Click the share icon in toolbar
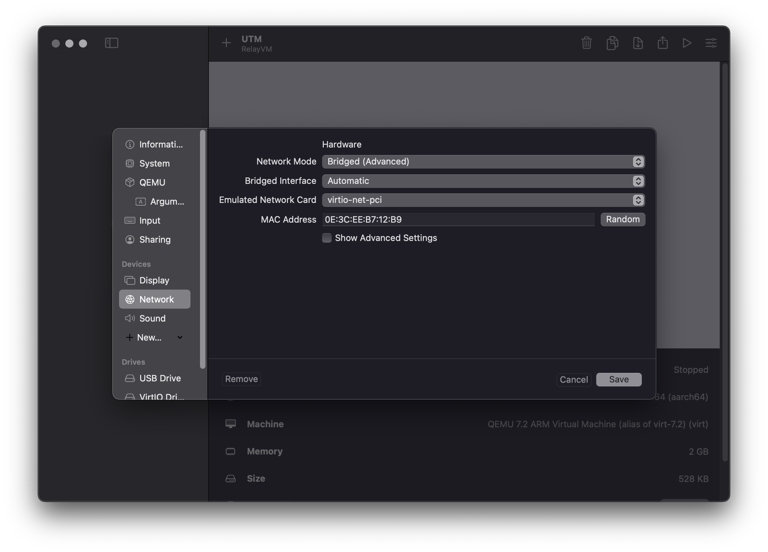This screenshot has width=768, height=552. (x=662, y=43)
